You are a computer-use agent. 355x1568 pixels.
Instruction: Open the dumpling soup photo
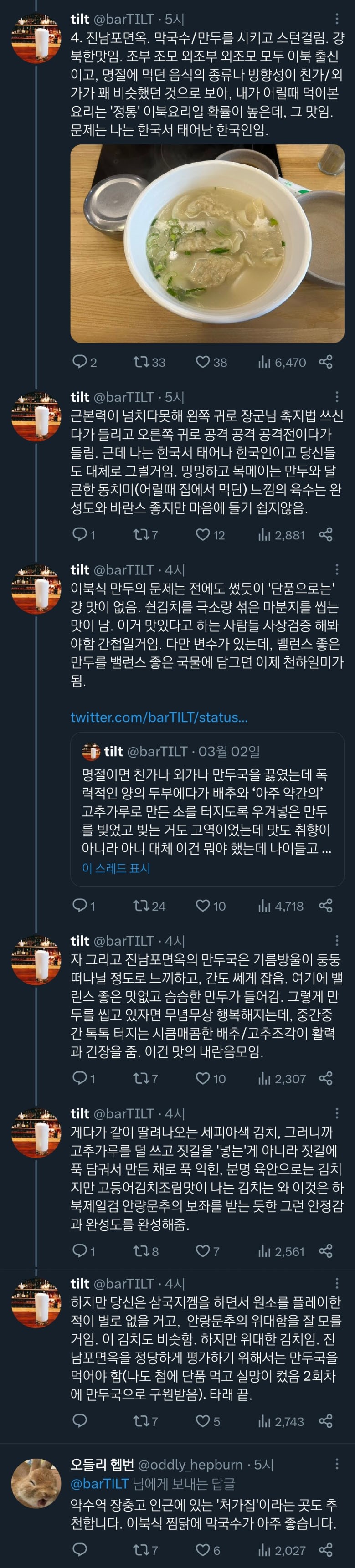(208, 243)
